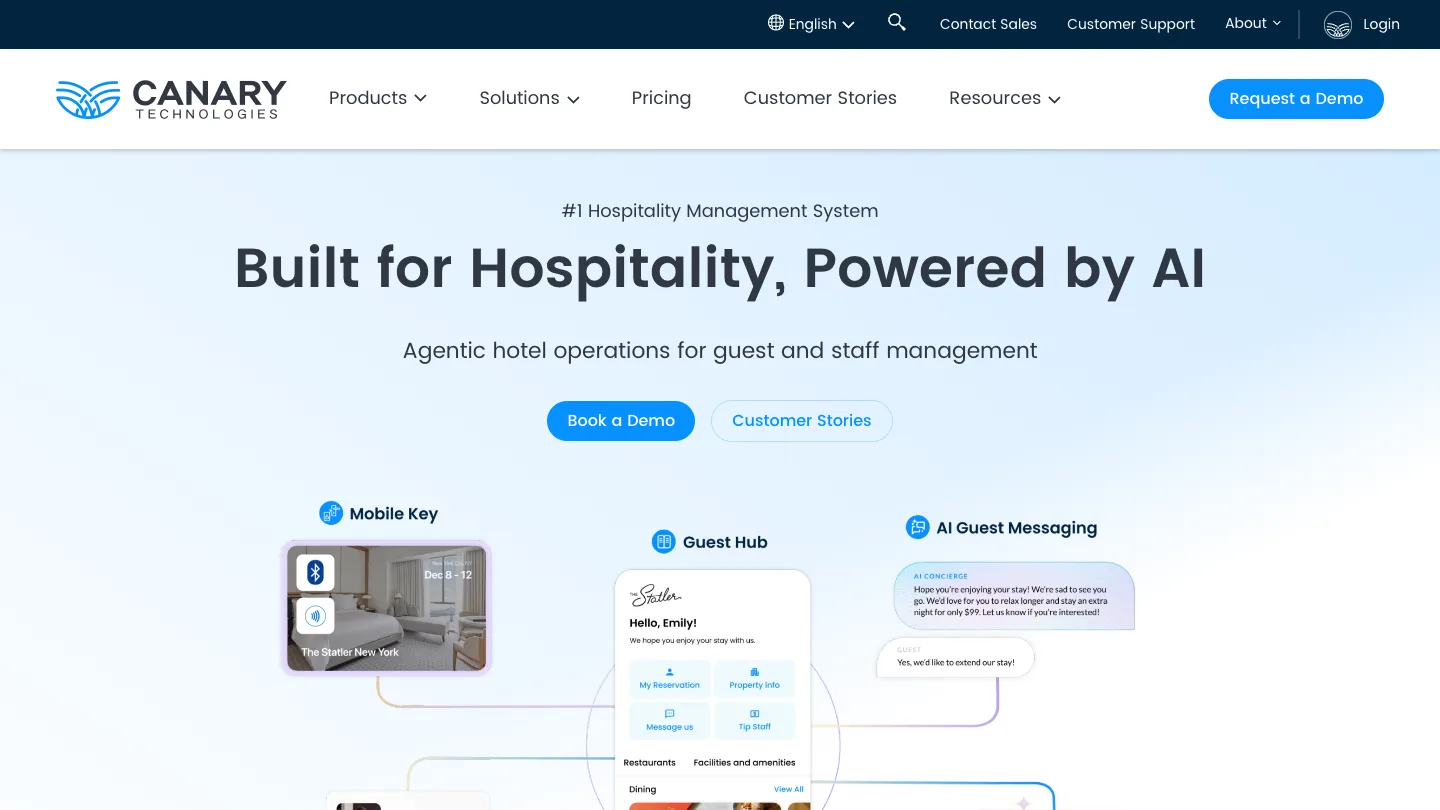This screenshot has width=1440, height=810.
Task: Tap Tip Staff tile in Guest Hub
Action: point(755,720)
